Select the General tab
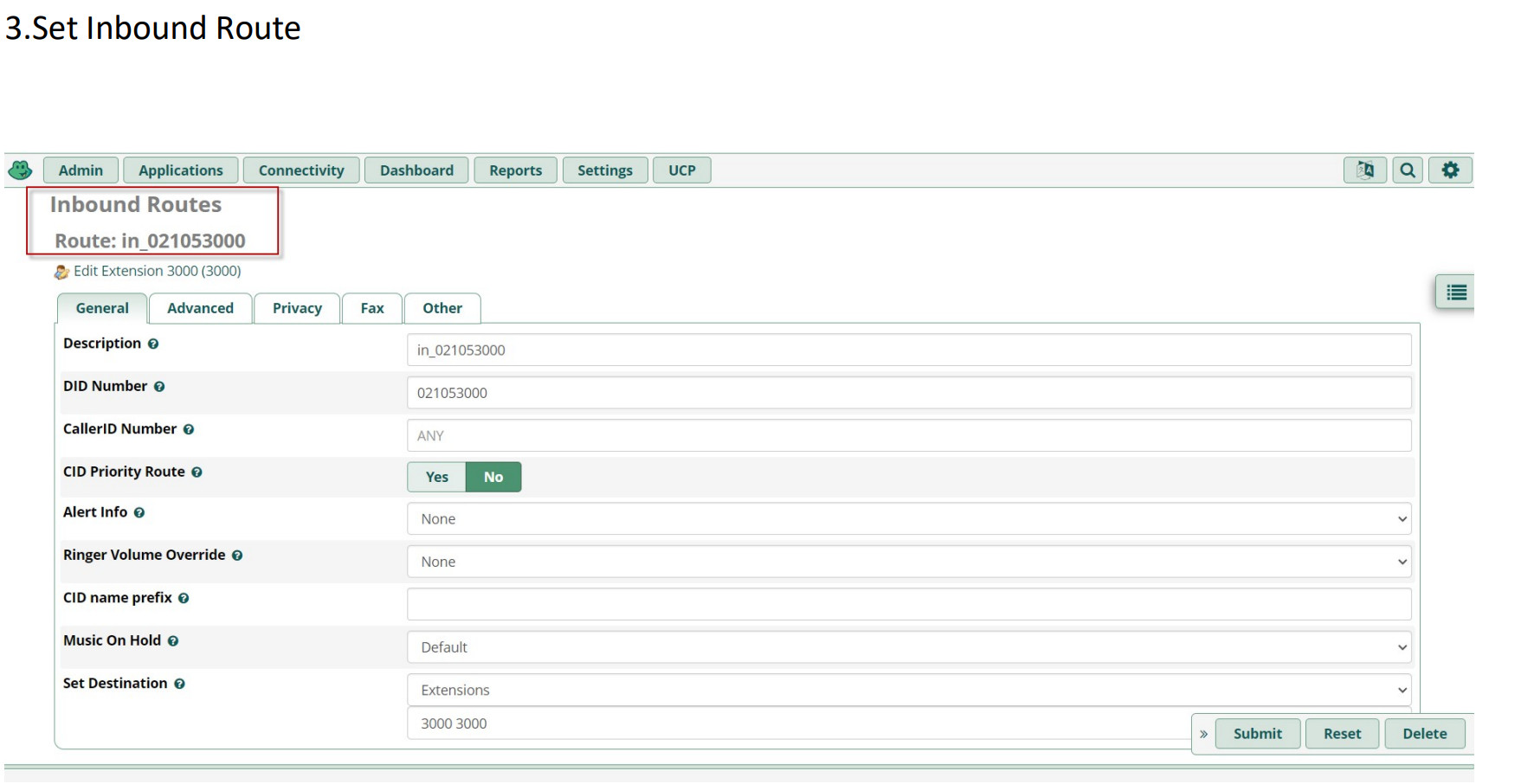The width and height of the screenshot is (1521, 784). 102,308
